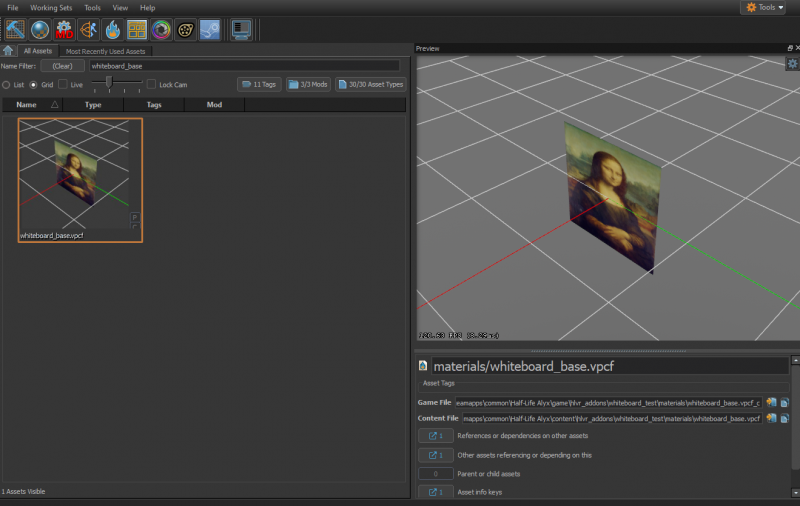Screen dimensions: 800x506
Task: Go to the asset browser home icon
Action: point(8,50)
